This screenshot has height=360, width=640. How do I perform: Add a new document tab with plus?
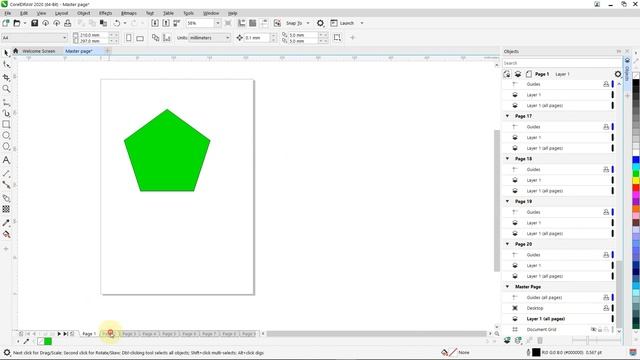pyautogui.click(x=108, y=51)
